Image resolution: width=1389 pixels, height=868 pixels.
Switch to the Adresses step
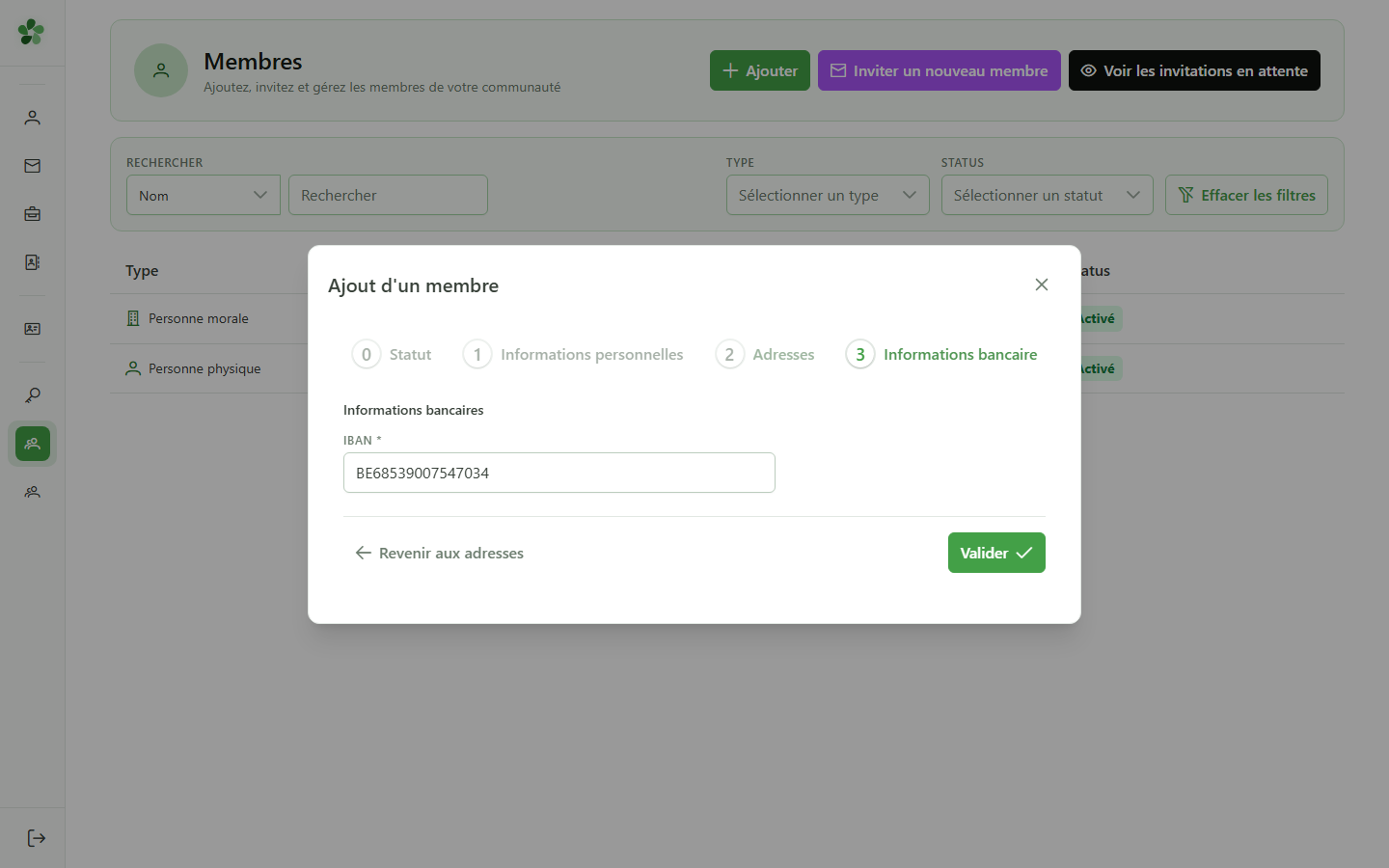pos(765,355)
